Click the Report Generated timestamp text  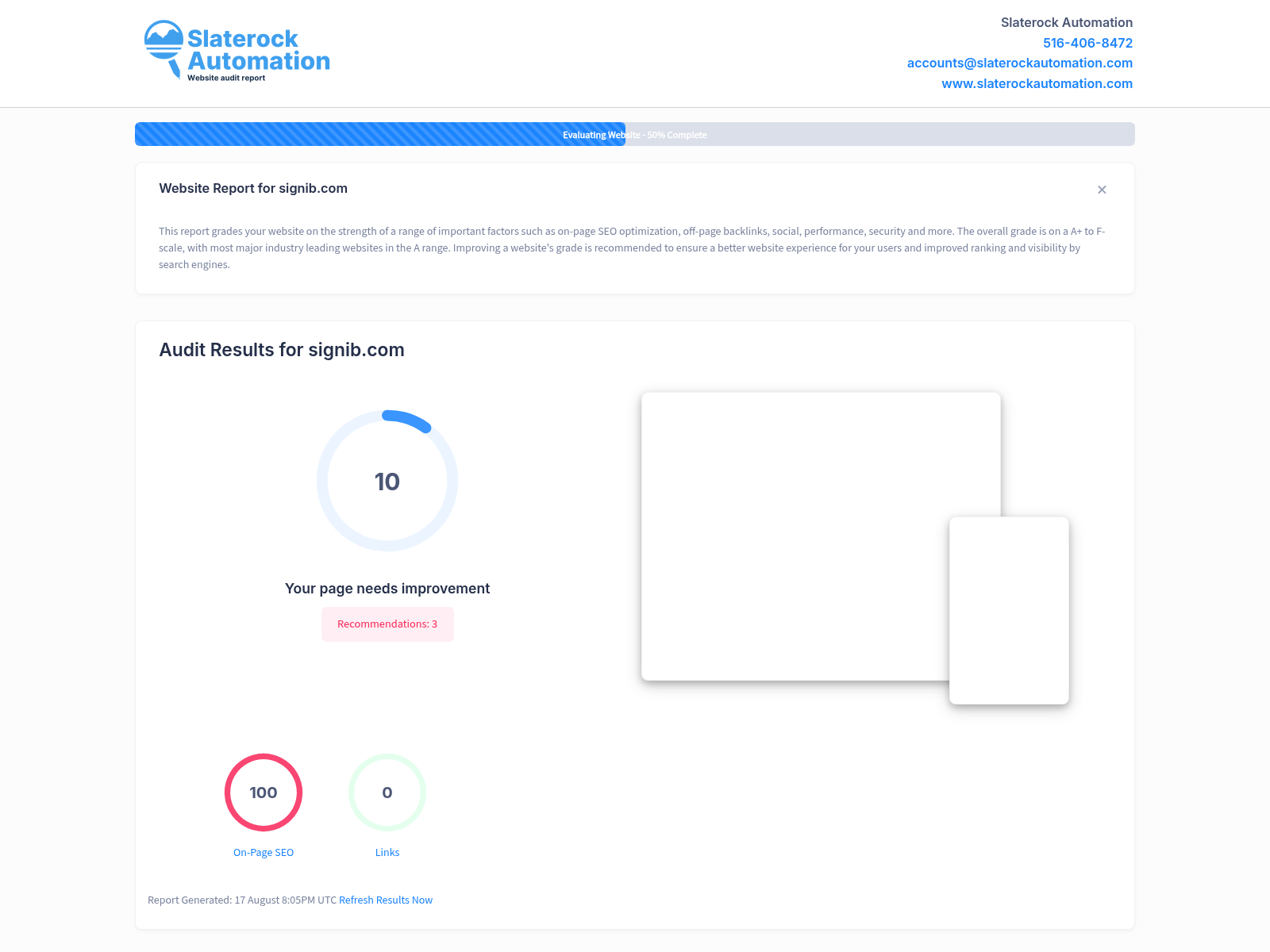pos(242,900)
